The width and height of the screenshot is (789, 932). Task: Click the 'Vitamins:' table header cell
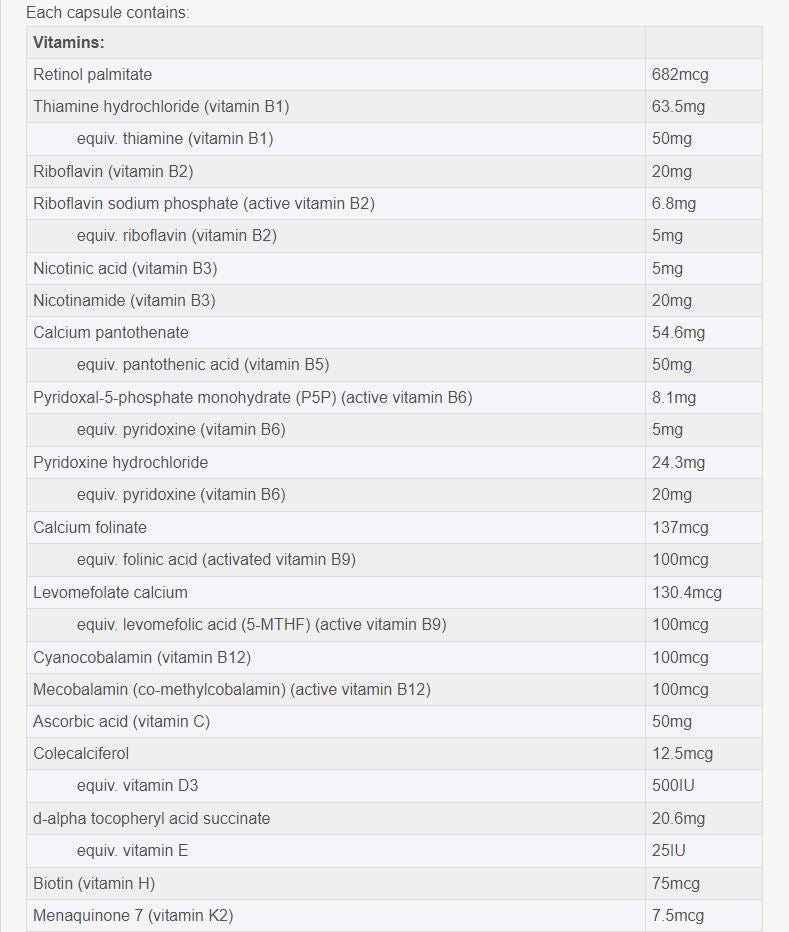(x=69, y=42)
